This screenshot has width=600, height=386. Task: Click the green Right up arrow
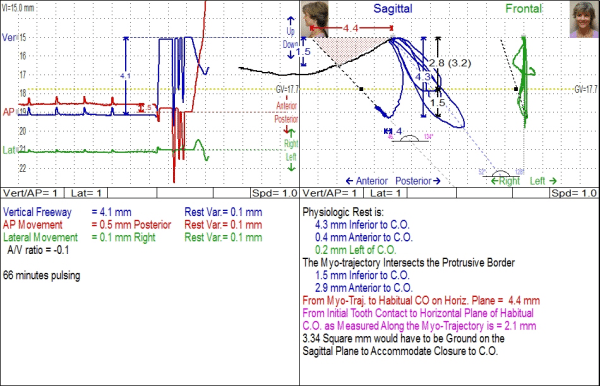click(x=291, y=133)
